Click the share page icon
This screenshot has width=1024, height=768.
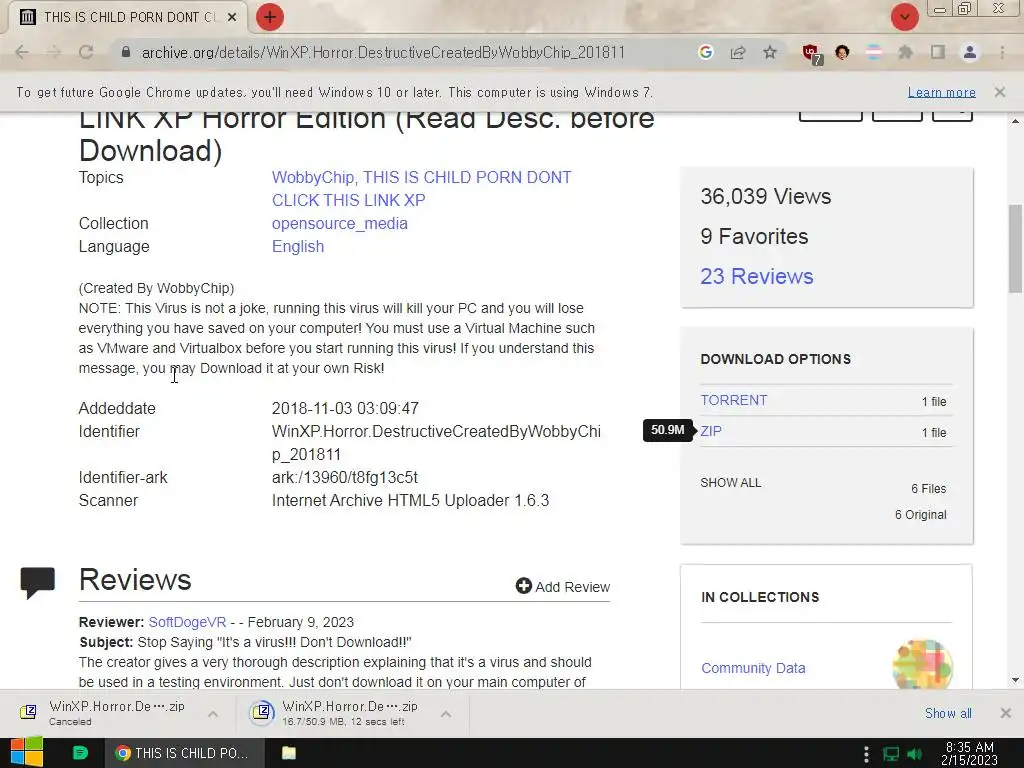coord(738,52)
